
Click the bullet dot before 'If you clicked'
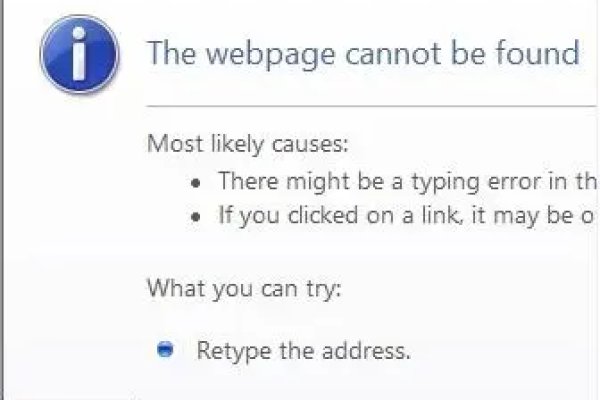pos(196,217)
